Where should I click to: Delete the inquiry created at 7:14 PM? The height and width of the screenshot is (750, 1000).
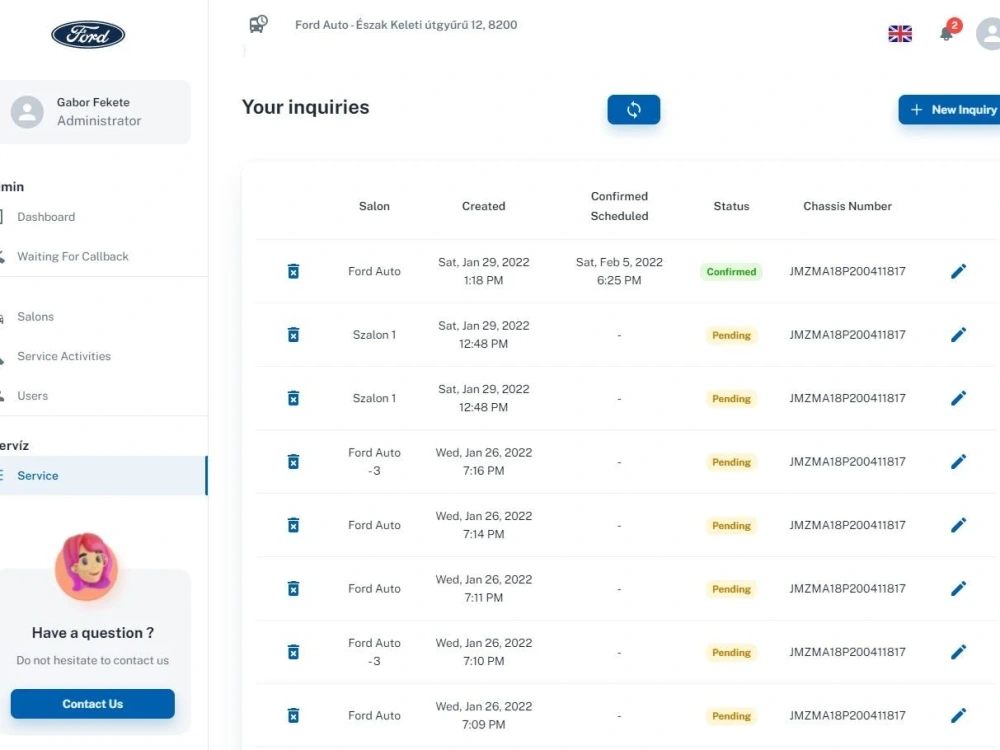click(293, 525)
